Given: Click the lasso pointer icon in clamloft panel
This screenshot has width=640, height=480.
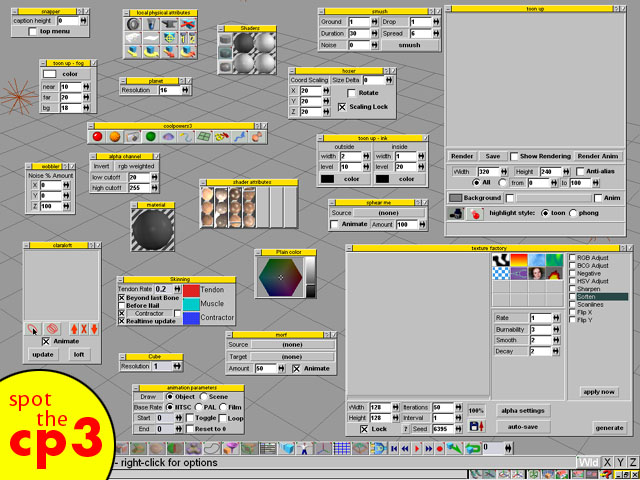Looking at the screenshot, I should [32, 329].
